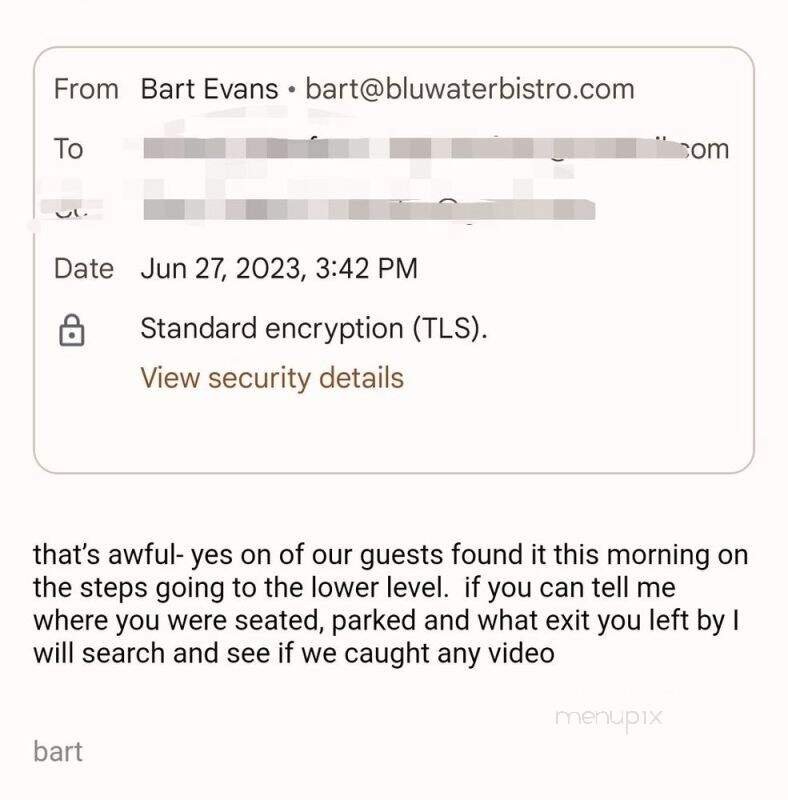Image resolution: width=788 pixels, height=800 pixels.
Task: Click the menupix watermark
Action: tap(608, 718)
